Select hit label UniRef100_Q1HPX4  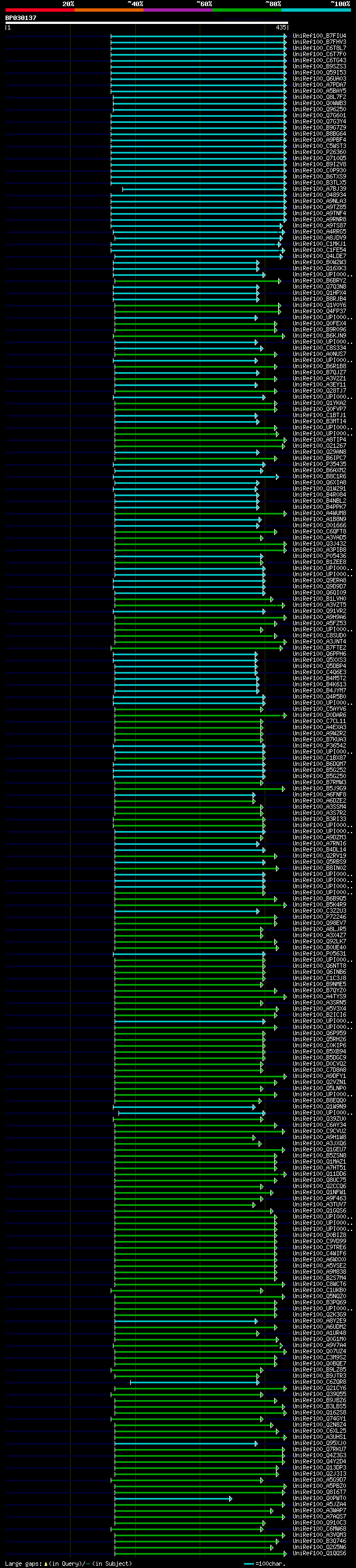319,293
